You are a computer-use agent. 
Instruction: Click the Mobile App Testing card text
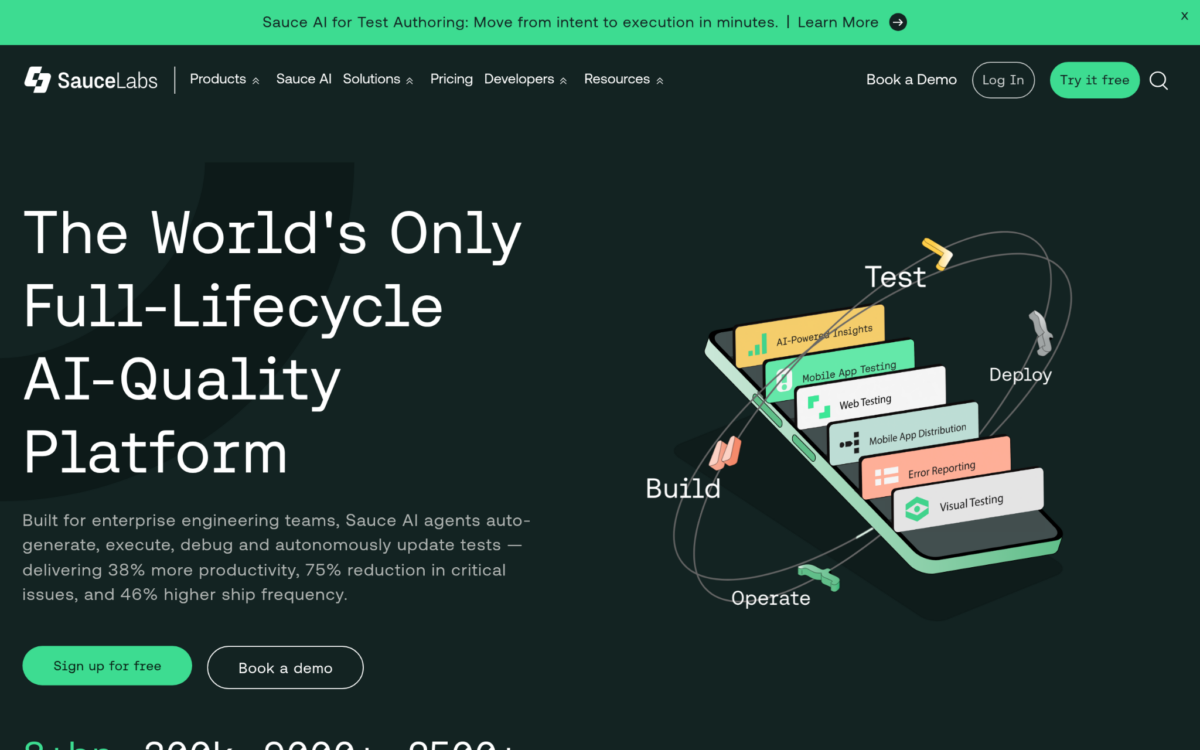tap(849, 373)
